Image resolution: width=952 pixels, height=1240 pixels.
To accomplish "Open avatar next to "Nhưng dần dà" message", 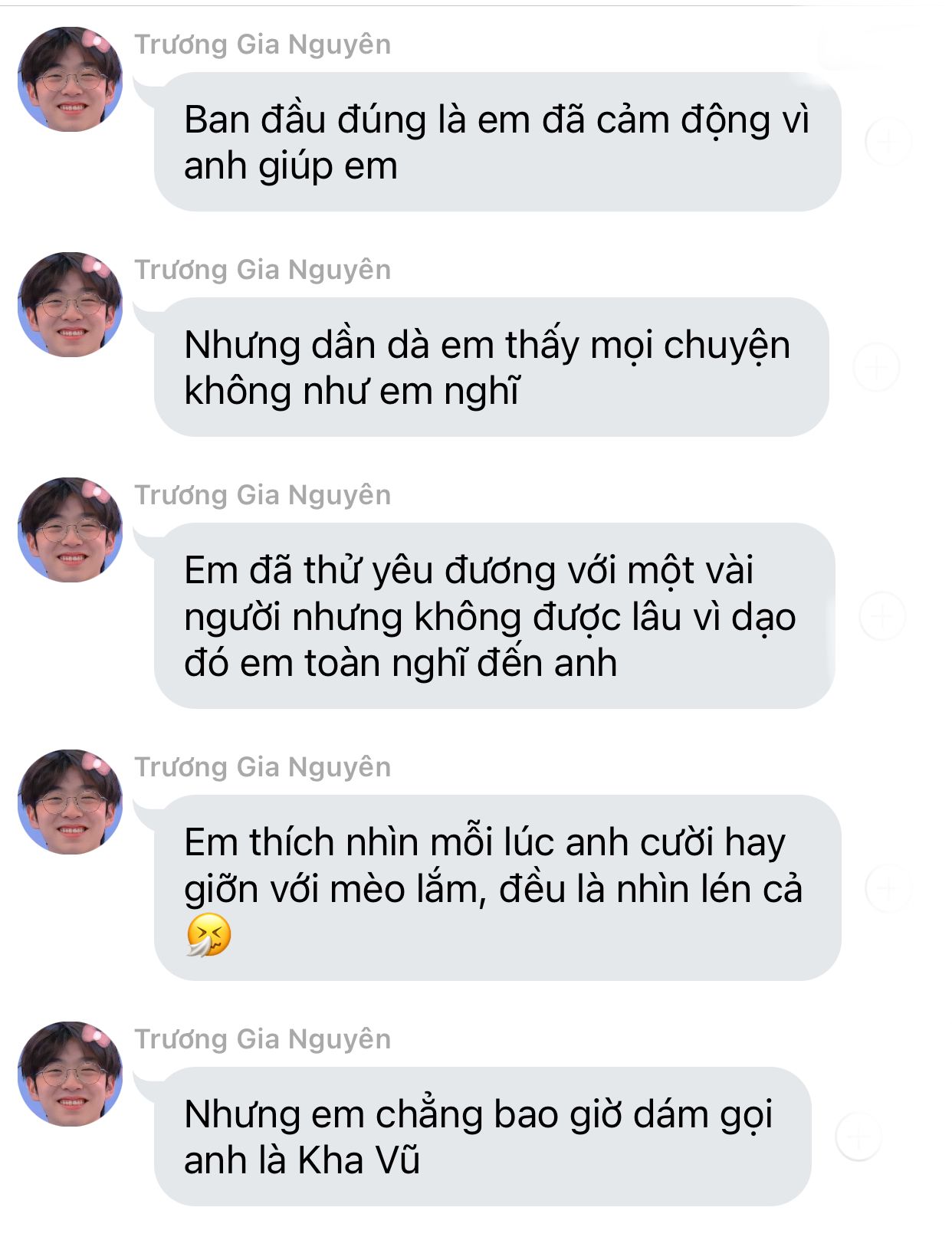I will point(71,304).
